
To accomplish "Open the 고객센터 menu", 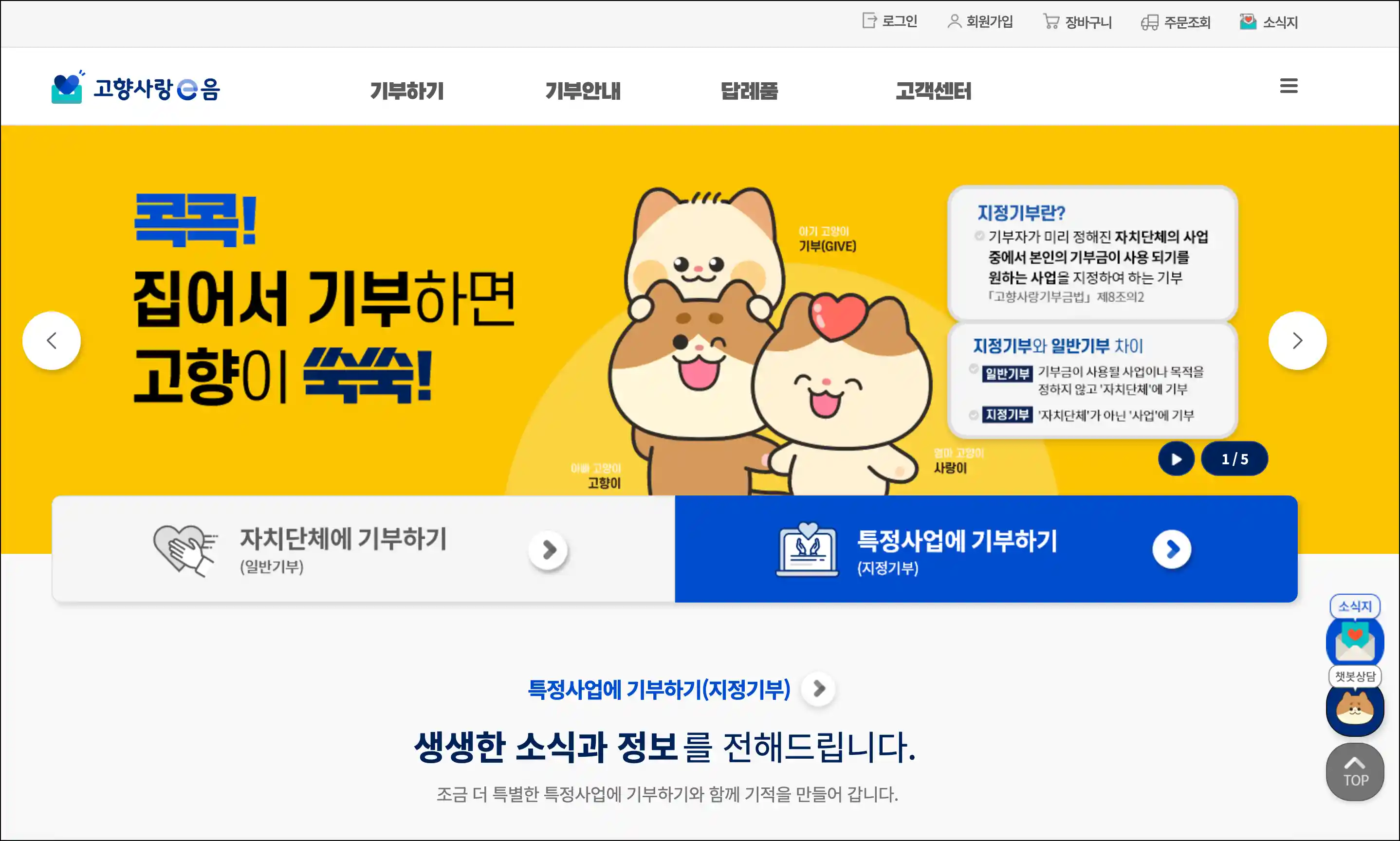I will coord(933,91).
